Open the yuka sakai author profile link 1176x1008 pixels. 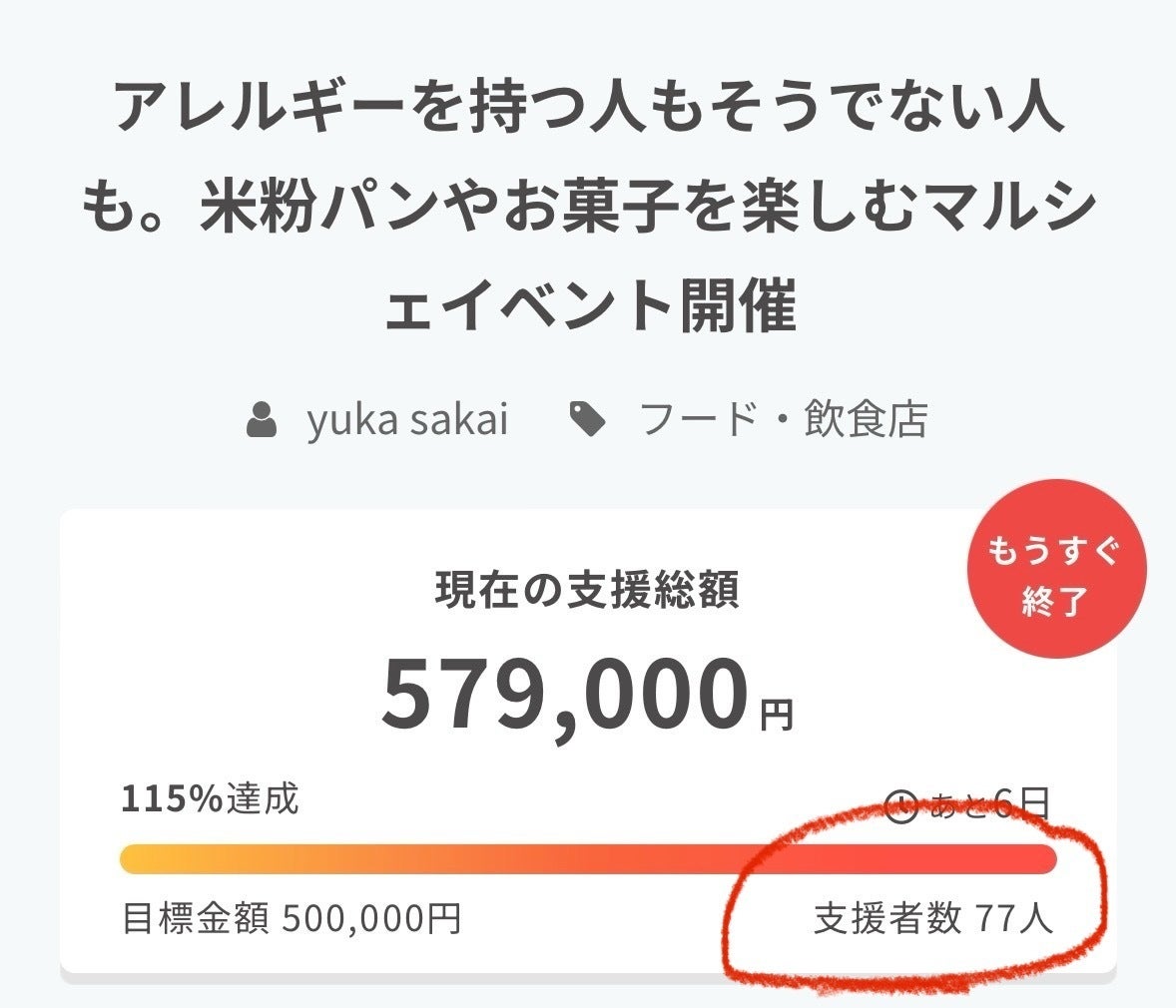(407, 420)
